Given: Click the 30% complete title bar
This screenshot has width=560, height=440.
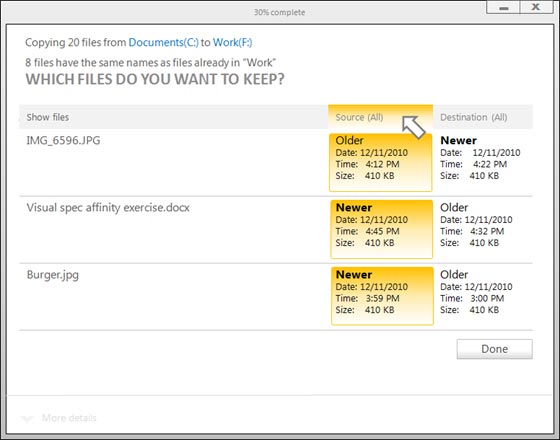Looking at the screenshot, I should tap(280, 12).
